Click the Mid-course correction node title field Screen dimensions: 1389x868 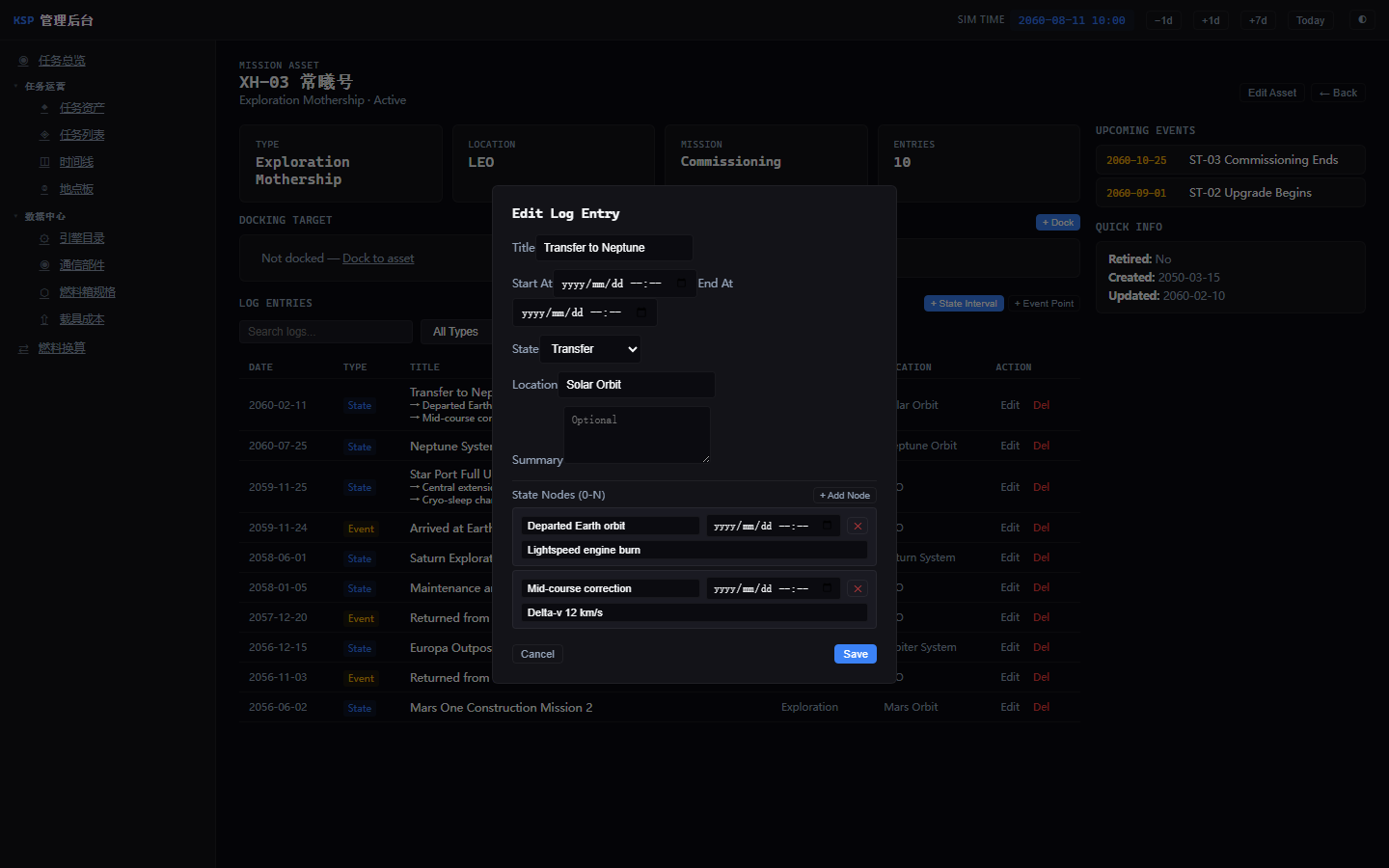610,588
